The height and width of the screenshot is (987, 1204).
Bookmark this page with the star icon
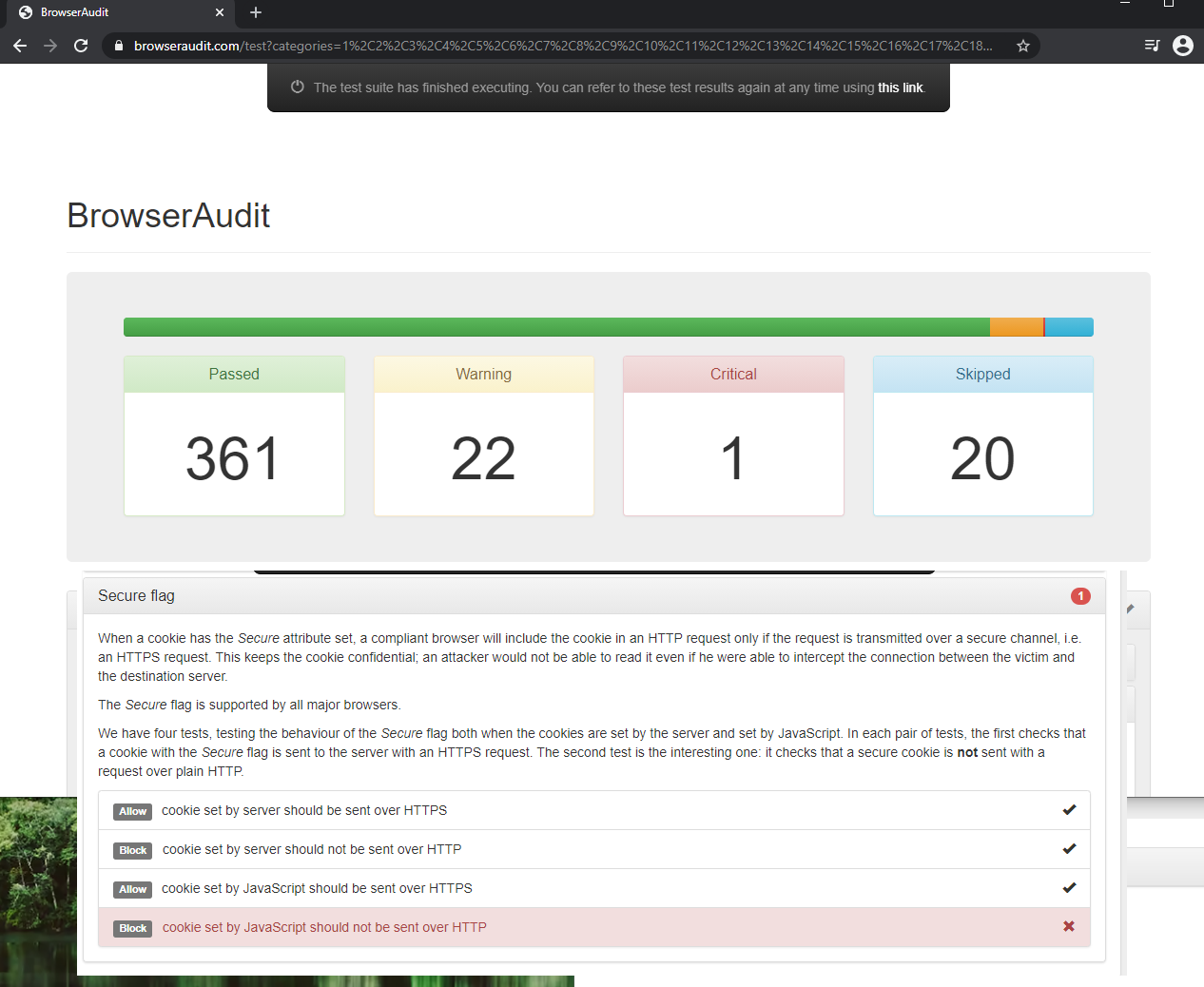[x=1023, y=46]
